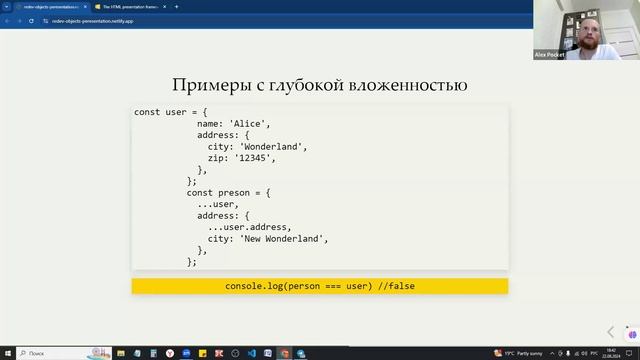The image size is (640, 360).
Task: Switch to the objects-presentation browser tab
Action: coord(51,7)
